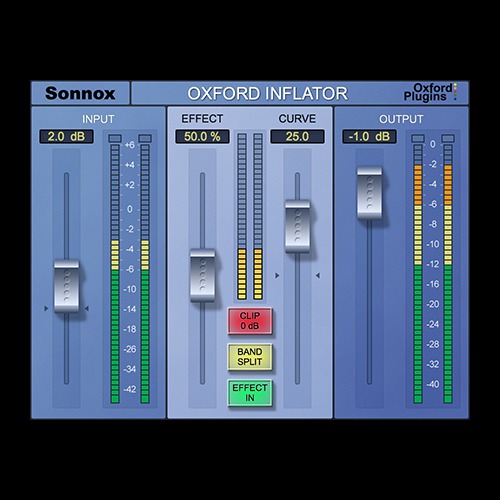Click the Oxford Plugins logo

[430, 92]
